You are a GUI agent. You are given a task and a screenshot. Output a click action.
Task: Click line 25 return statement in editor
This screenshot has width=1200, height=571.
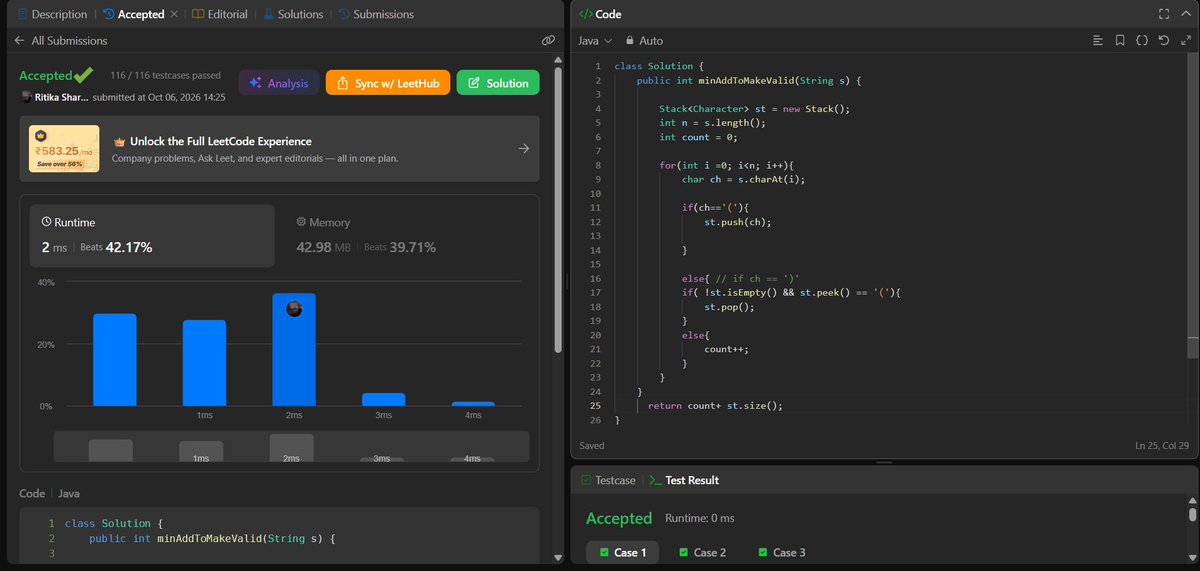click(715, 405)
